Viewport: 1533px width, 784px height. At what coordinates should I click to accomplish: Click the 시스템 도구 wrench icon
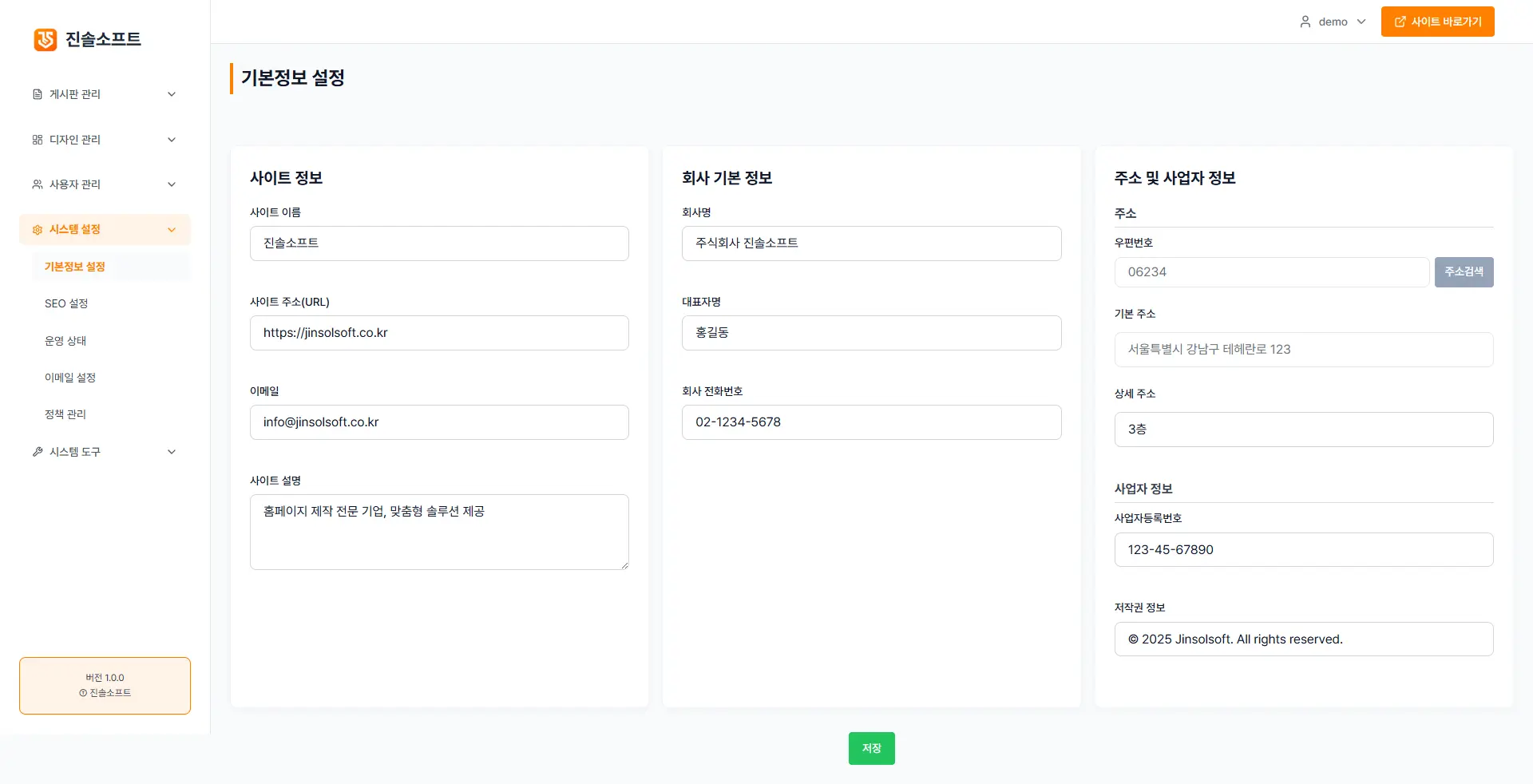(38, 452)
